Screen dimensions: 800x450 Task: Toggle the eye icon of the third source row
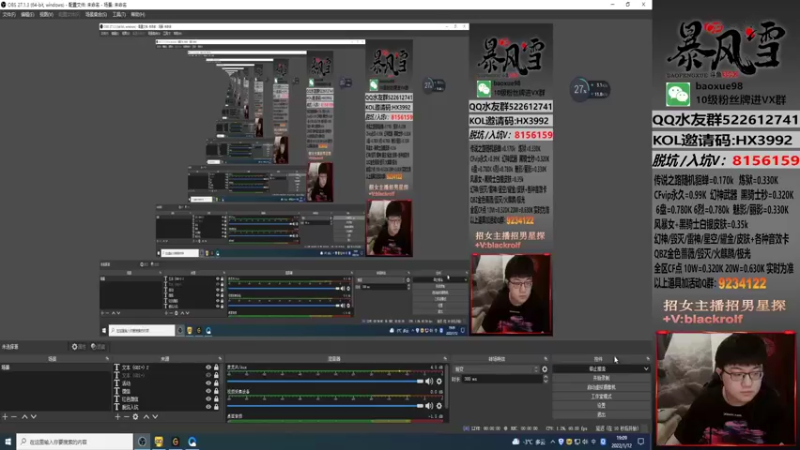point(208,383)
